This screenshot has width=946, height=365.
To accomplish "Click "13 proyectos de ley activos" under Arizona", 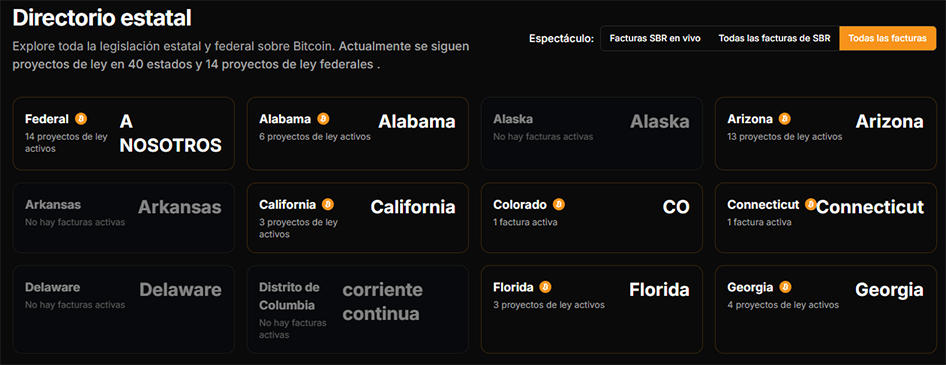I will pyautogui.click(x=785, y=137).
